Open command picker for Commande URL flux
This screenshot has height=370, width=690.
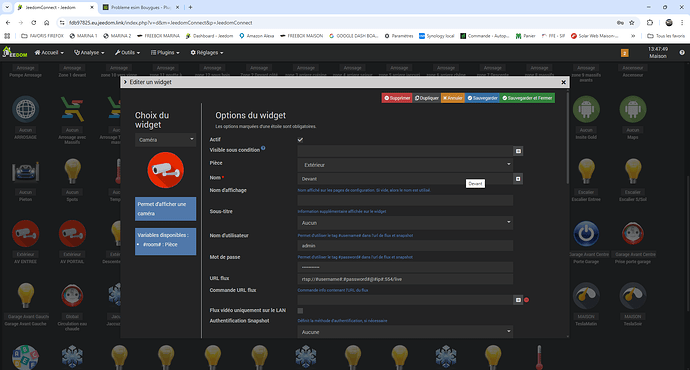tap(518, 300)
